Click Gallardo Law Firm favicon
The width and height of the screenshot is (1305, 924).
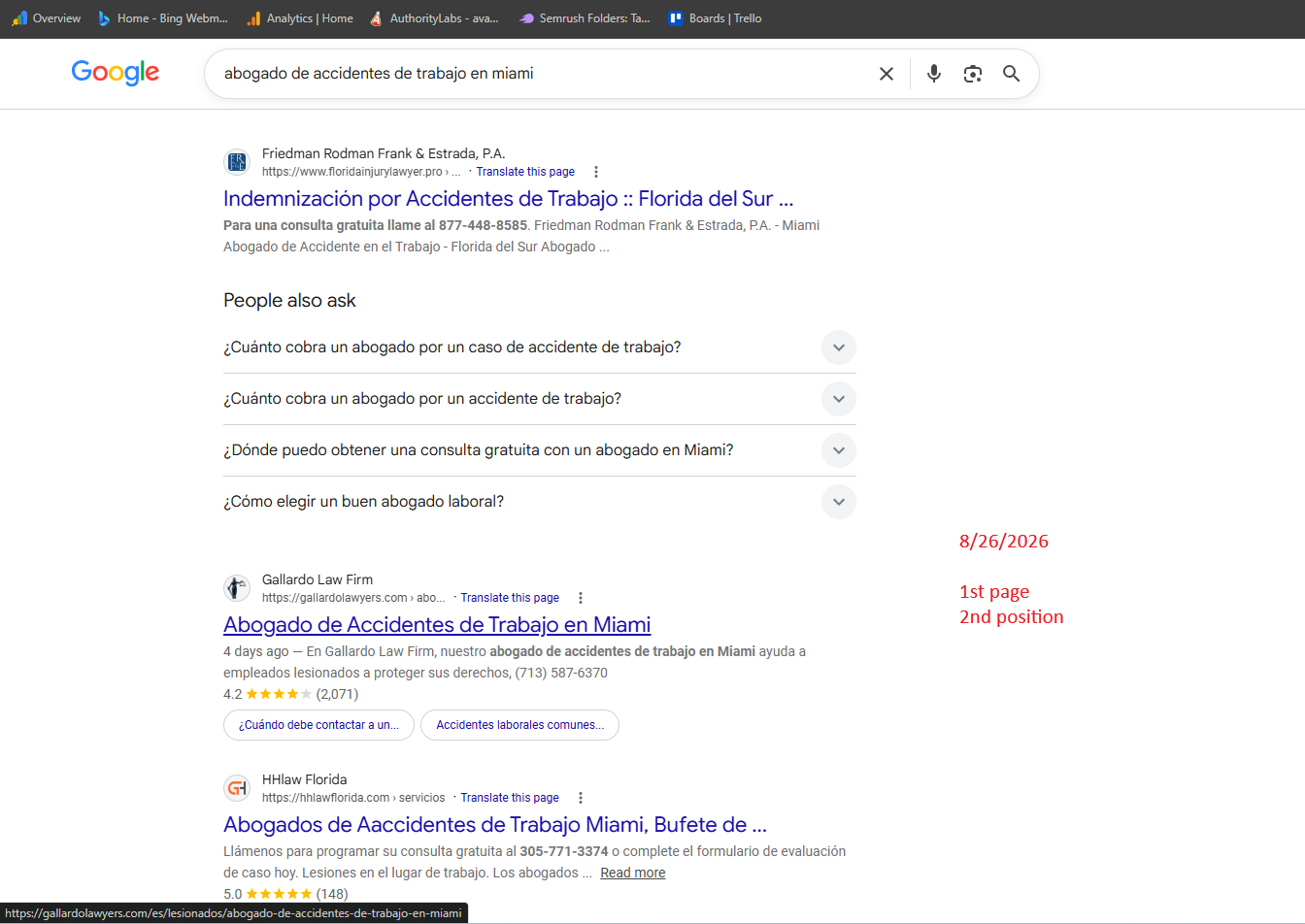pyautogui.click(x=237, y=587)
